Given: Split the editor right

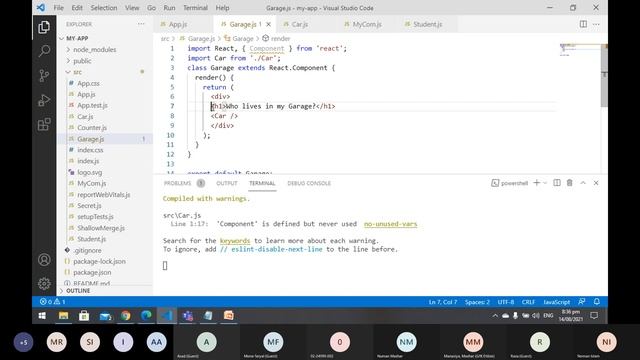Looking at the screenshot, I should (583, 24).
